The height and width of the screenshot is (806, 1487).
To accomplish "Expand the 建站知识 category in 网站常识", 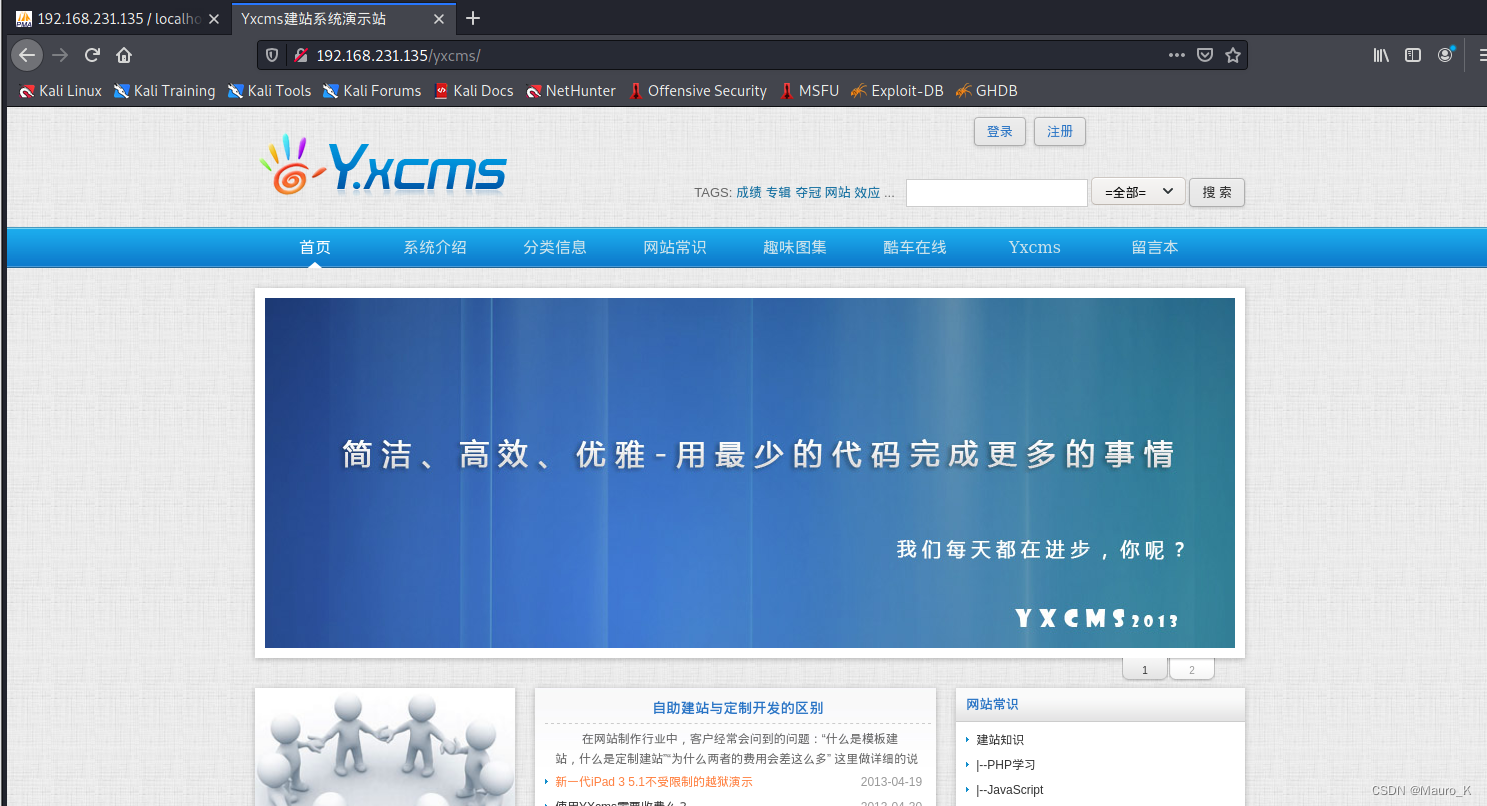I will pos(999,739).
